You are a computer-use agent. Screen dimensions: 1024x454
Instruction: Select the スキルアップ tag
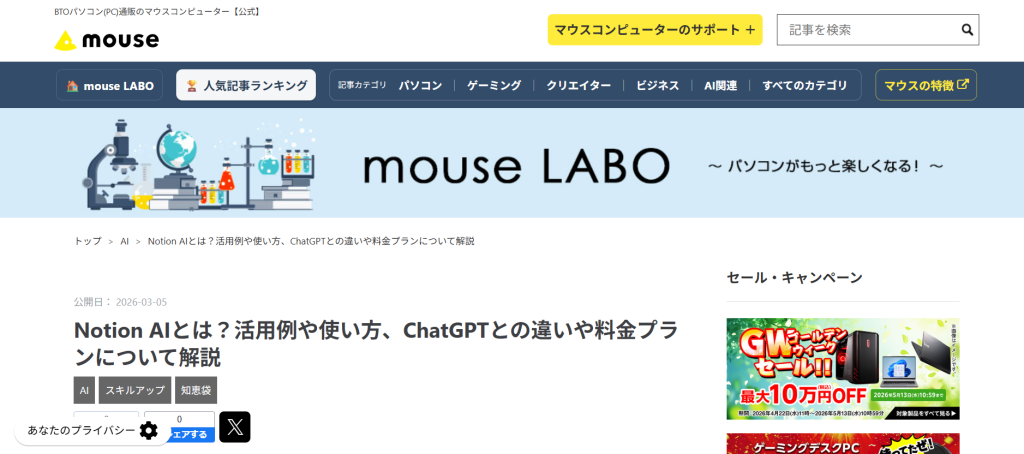click(x=135, y=390)
